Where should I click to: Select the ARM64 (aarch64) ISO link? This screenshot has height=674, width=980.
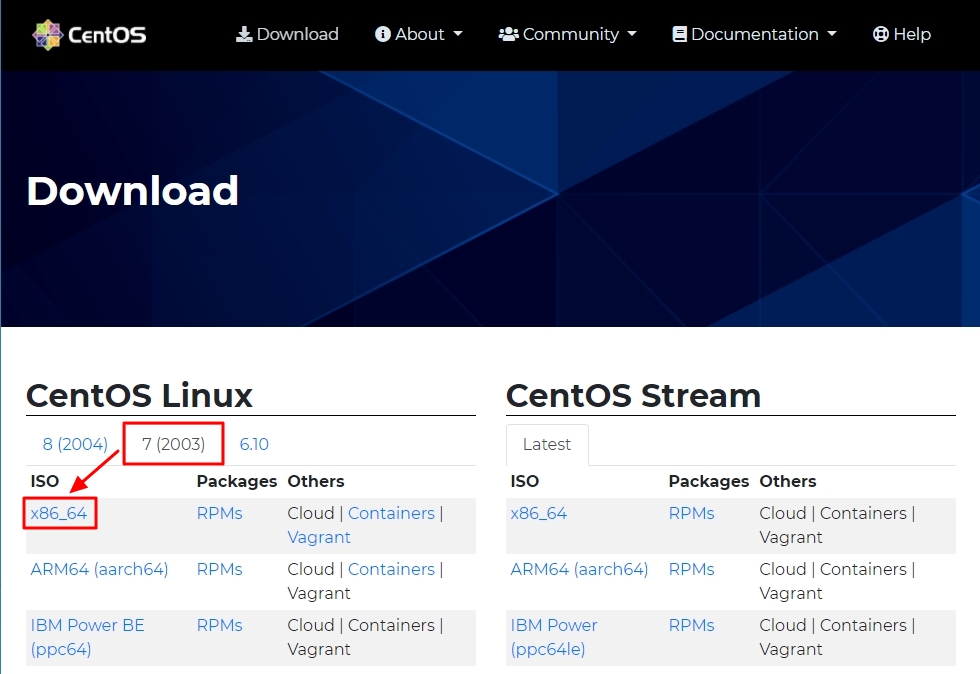(x=99, y=568)
